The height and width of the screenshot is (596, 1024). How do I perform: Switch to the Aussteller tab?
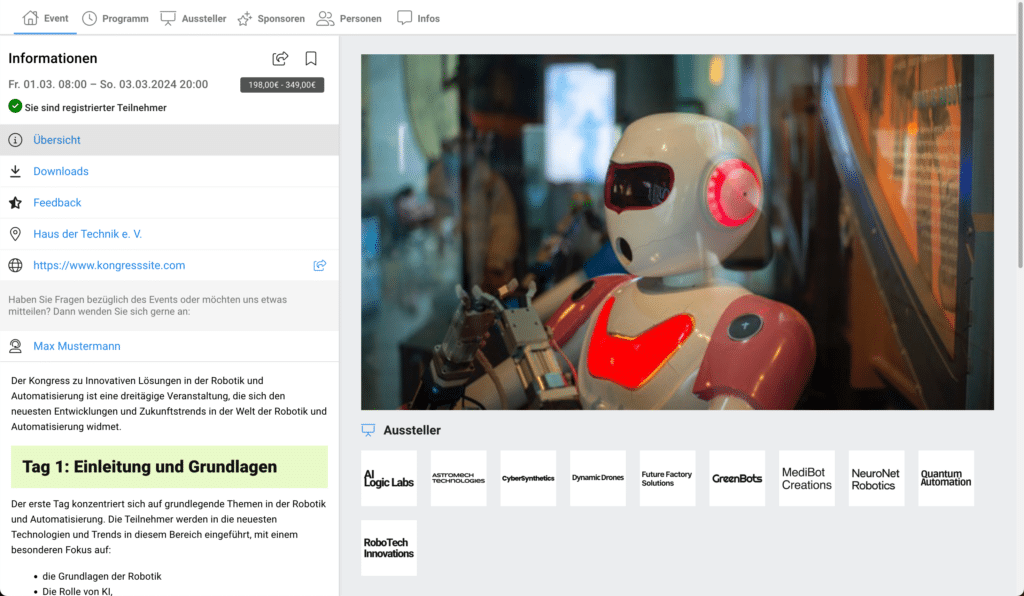(x=193, y=18)
